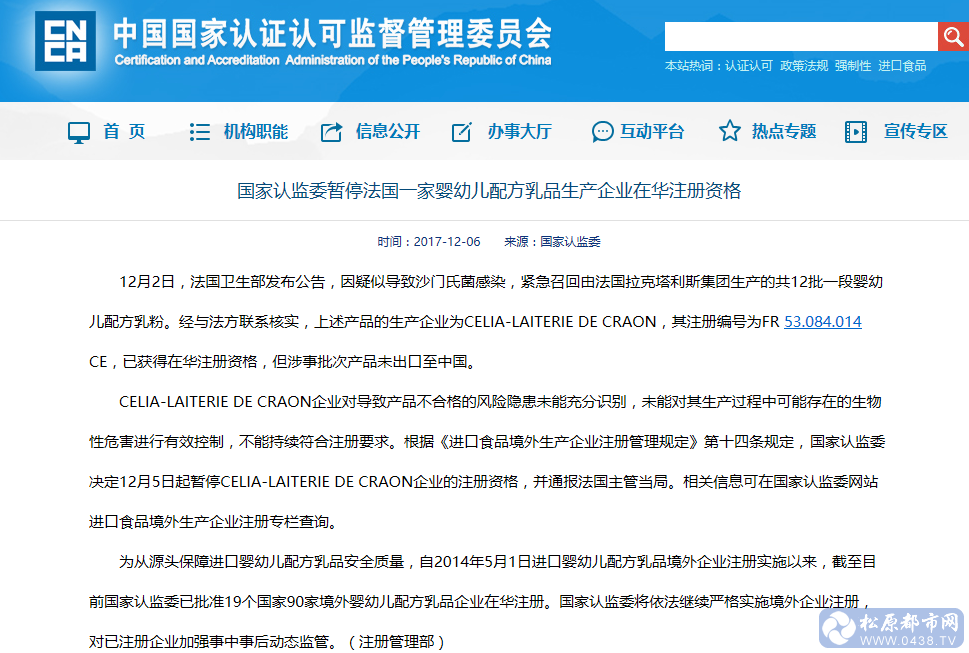Click the hot keyword 强制性
Image resolution: width=969 pixels, height=653 pixels.
[853, 66]
